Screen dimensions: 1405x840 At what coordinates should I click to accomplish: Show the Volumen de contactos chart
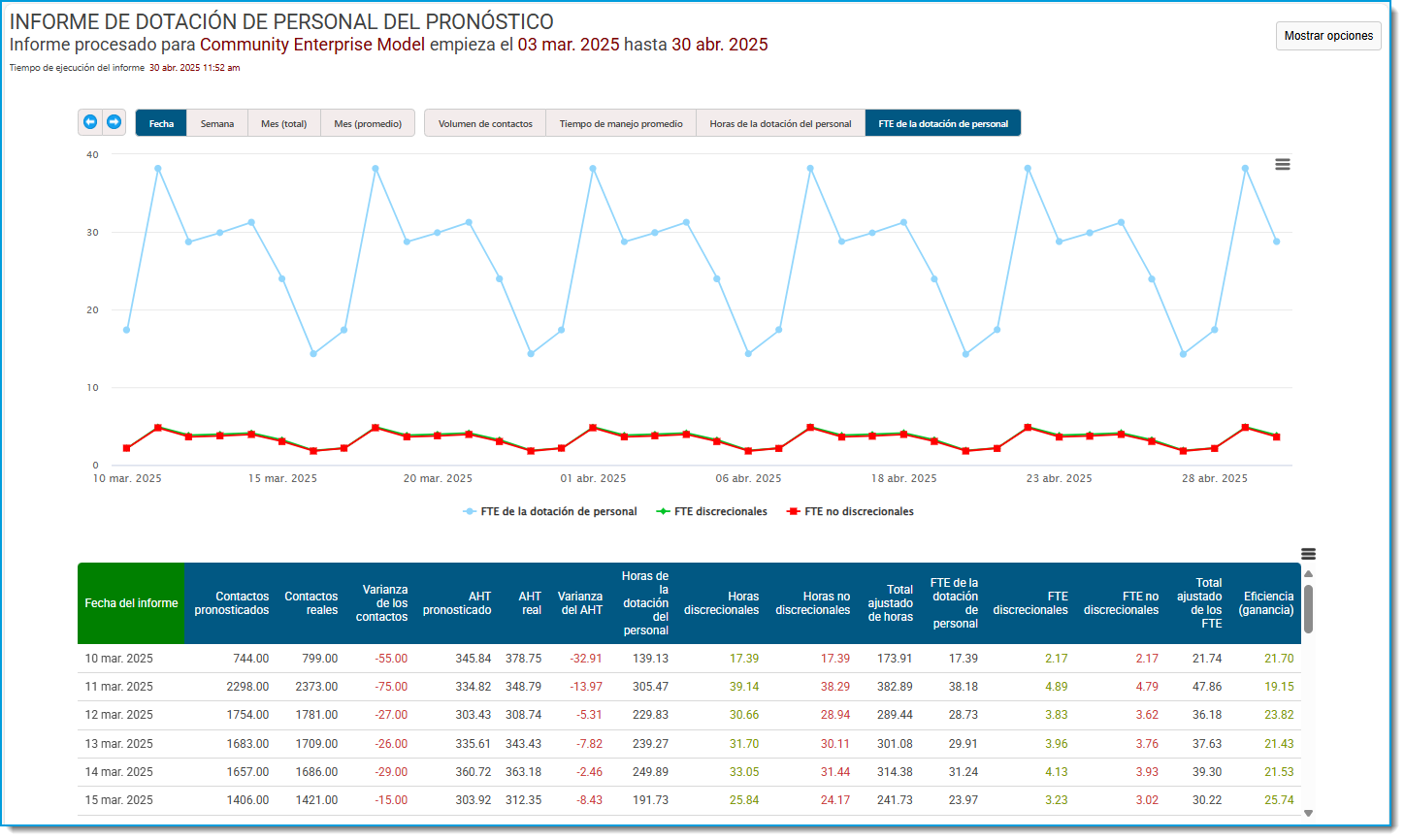(x=485, y=123)
